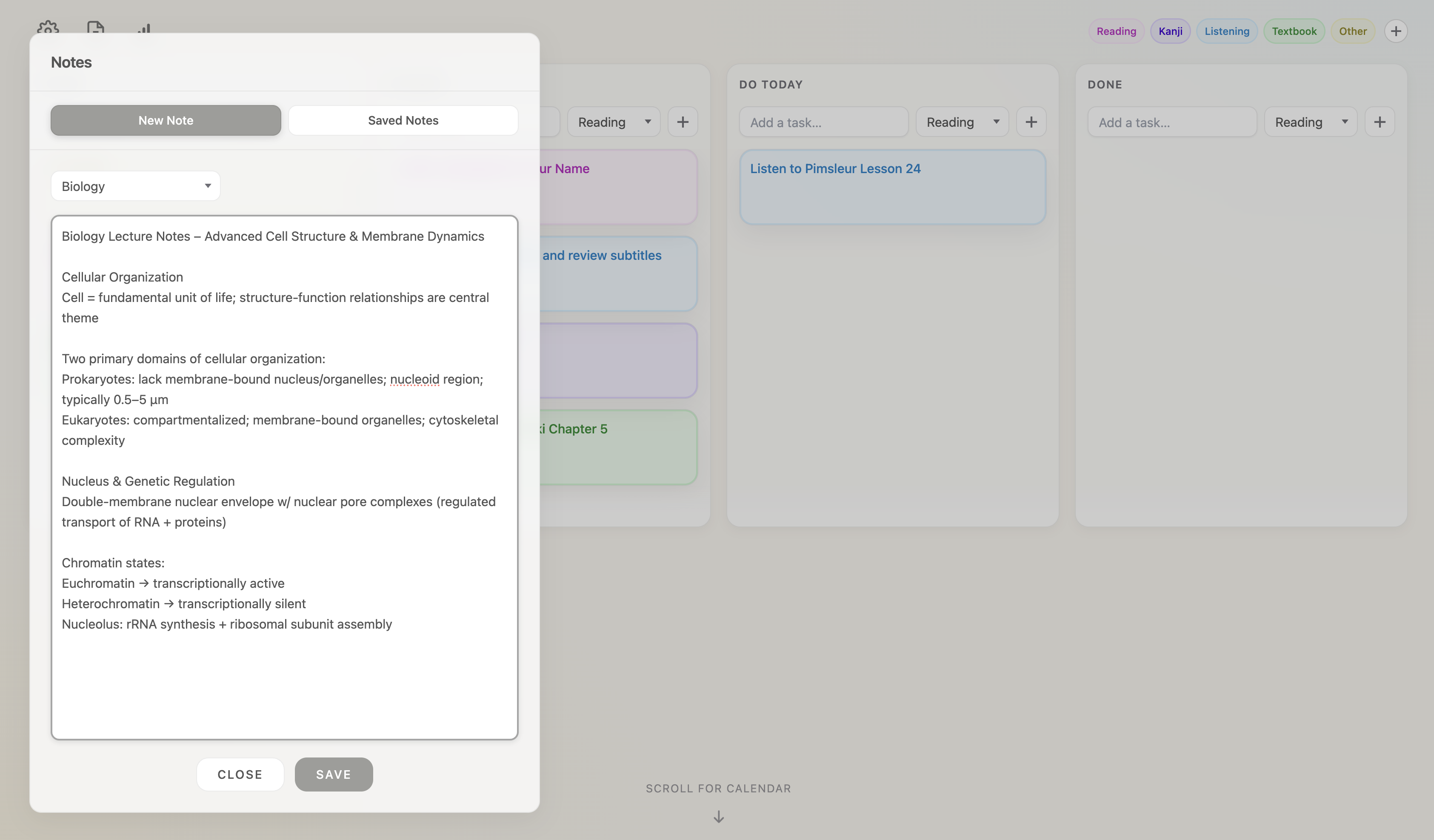Focus the Add a task field in Do Today
The width and height of the screenshot is (1434, 840).
coord(823,122)
